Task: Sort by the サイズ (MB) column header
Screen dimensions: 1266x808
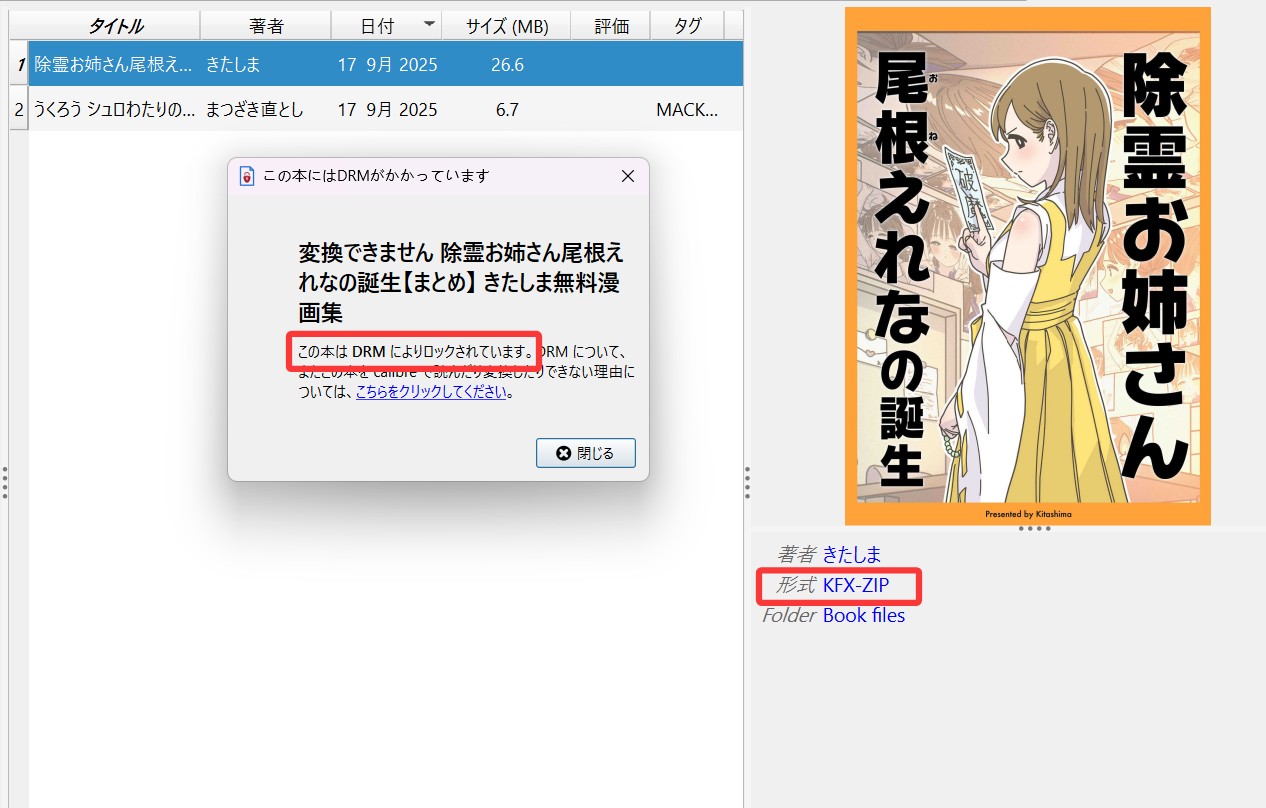Action: coord(507,26)
